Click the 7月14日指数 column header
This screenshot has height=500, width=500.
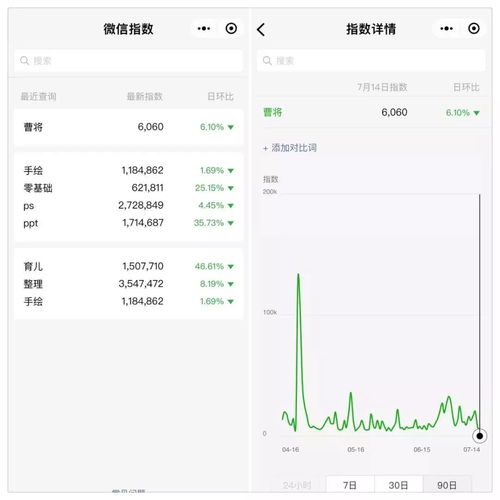(382, 87)
